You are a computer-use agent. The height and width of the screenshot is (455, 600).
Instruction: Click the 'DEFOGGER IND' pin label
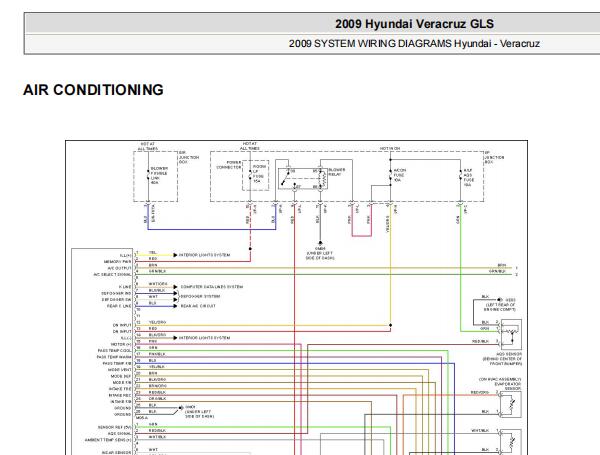pos(116,293)
